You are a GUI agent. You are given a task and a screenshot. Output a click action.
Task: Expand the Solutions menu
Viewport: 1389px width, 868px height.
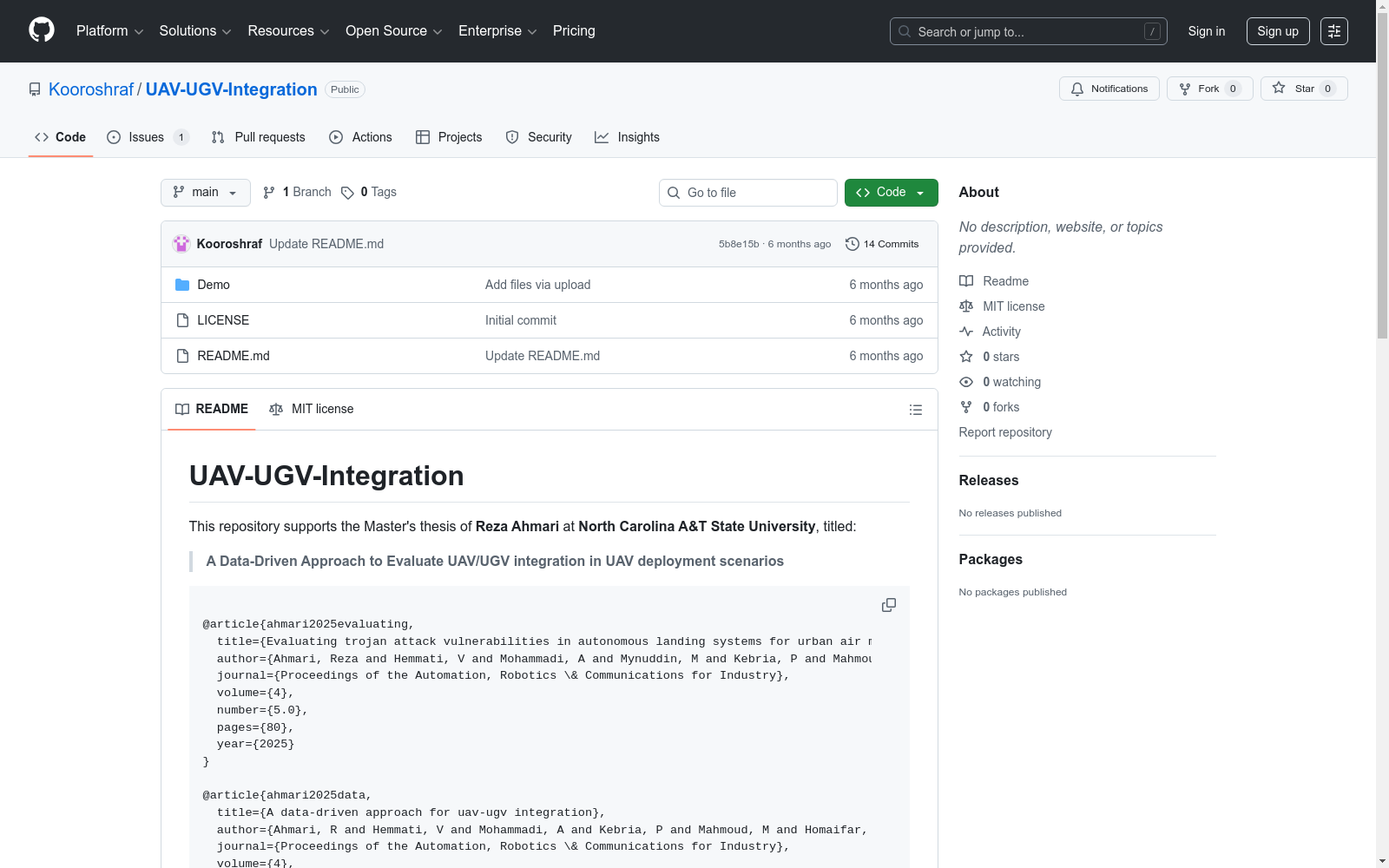tap(195, 31)
